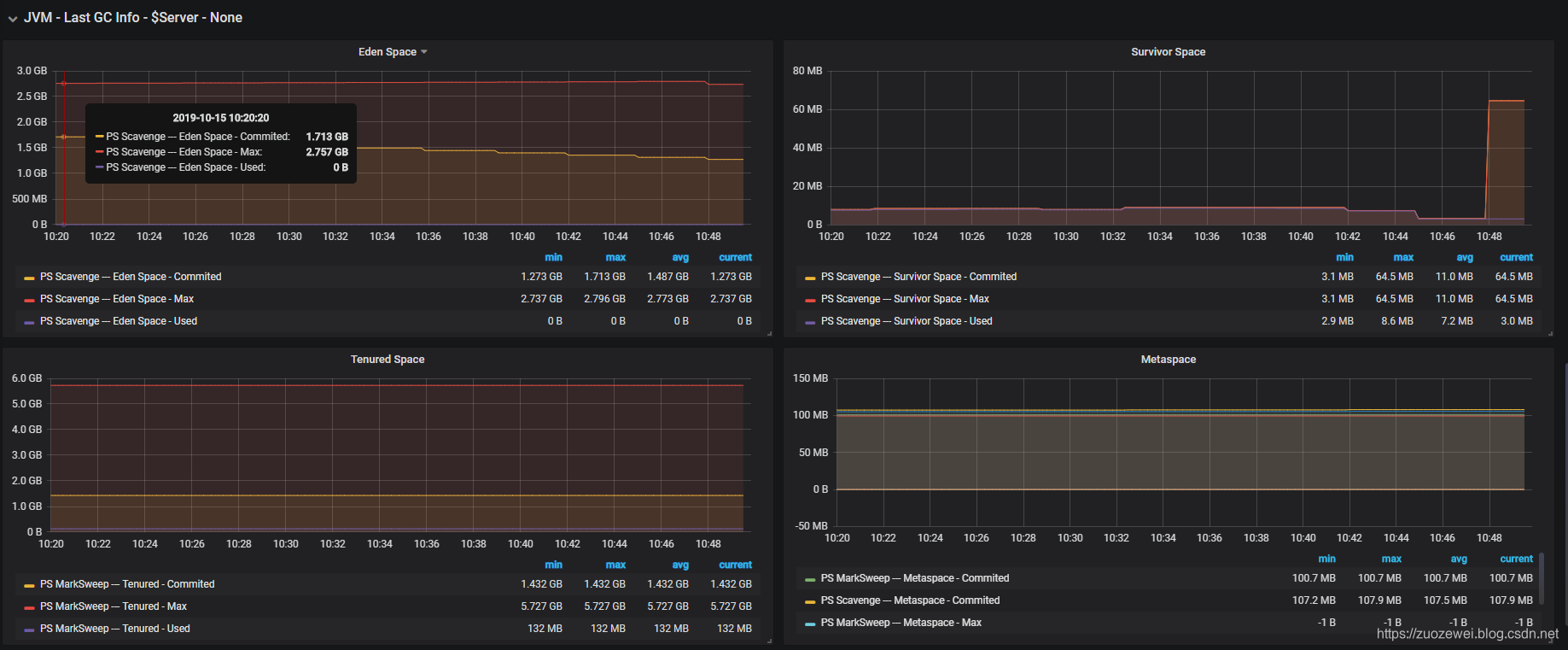Sort Survivor Space legend by max

(x=1403, y=257)
